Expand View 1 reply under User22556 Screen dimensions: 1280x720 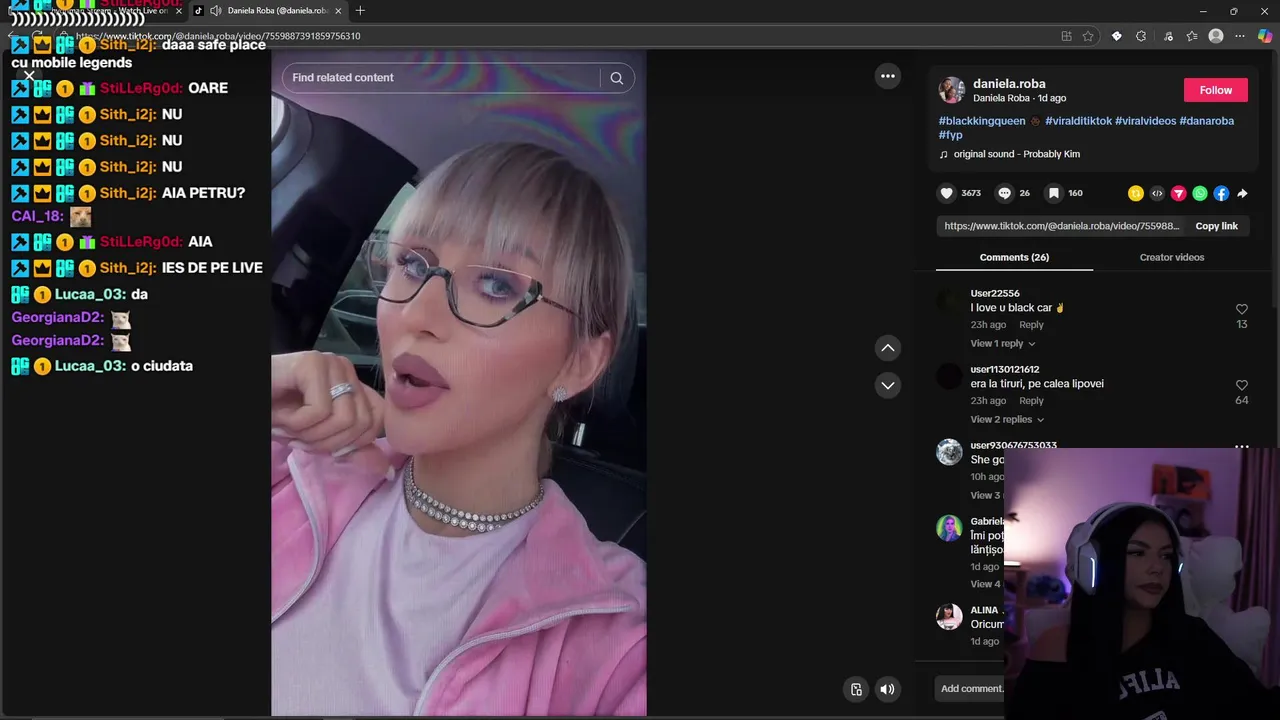(x=1003, y=343)
